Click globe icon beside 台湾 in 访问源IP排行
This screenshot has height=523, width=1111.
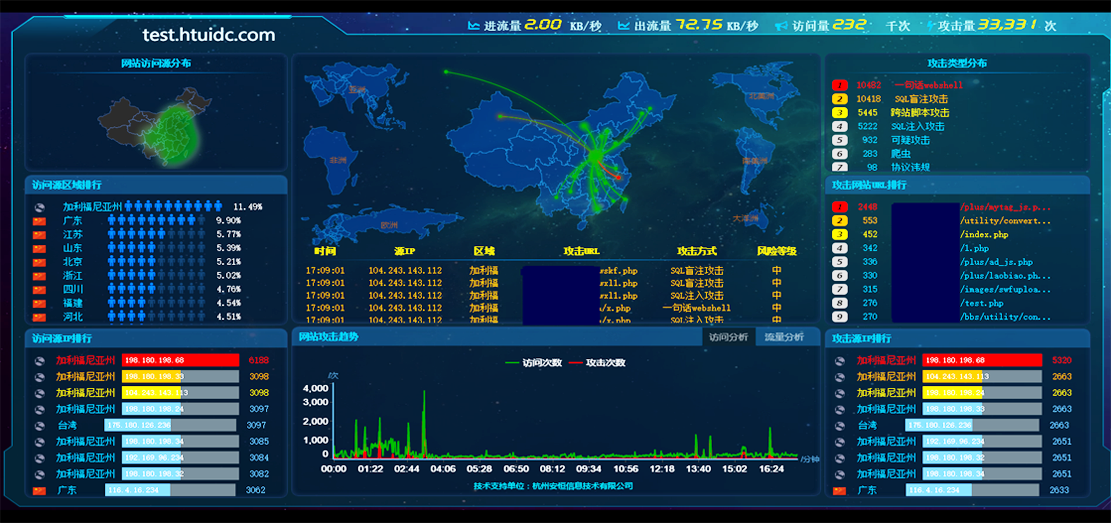click(x=40, y=425)
